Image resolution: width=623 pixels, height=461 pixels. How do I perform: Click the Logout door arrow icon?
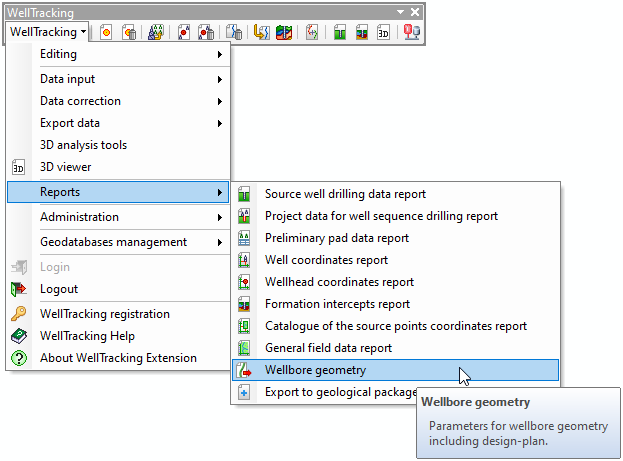coord(19,289)
